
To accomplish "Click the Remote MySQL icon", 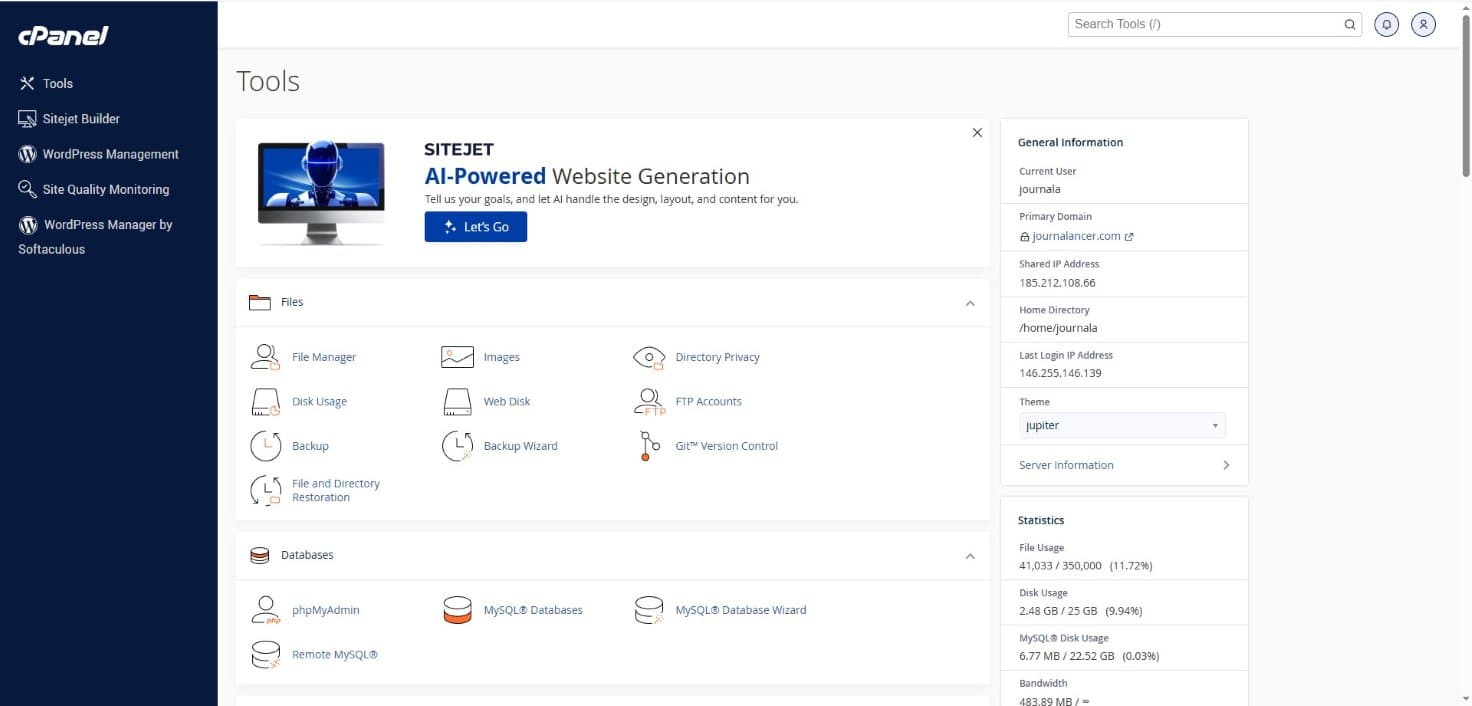I will click(x=265, y=655).
